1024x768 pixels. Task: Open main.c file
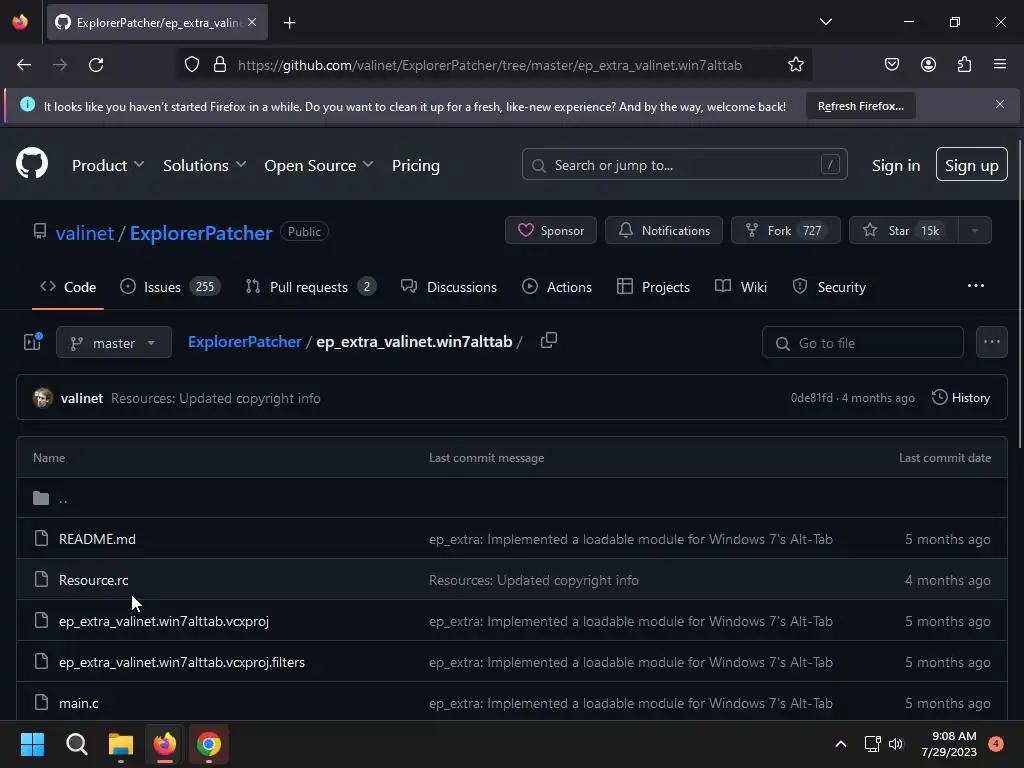[78, 703]
